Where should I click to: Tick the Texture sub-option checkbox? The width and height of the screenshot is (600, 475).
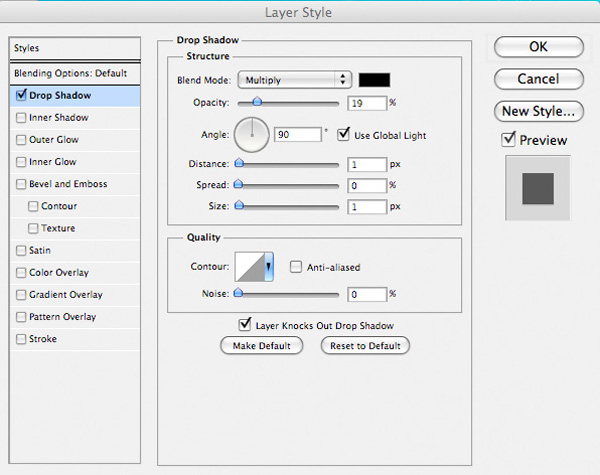[33, 229]
